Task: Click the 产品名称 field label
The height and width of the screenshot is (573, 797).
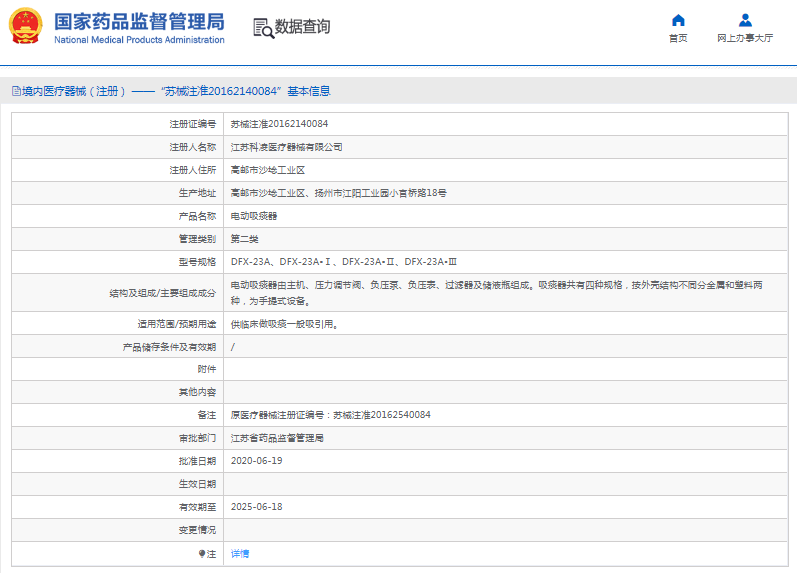Action: pos(197,216)
